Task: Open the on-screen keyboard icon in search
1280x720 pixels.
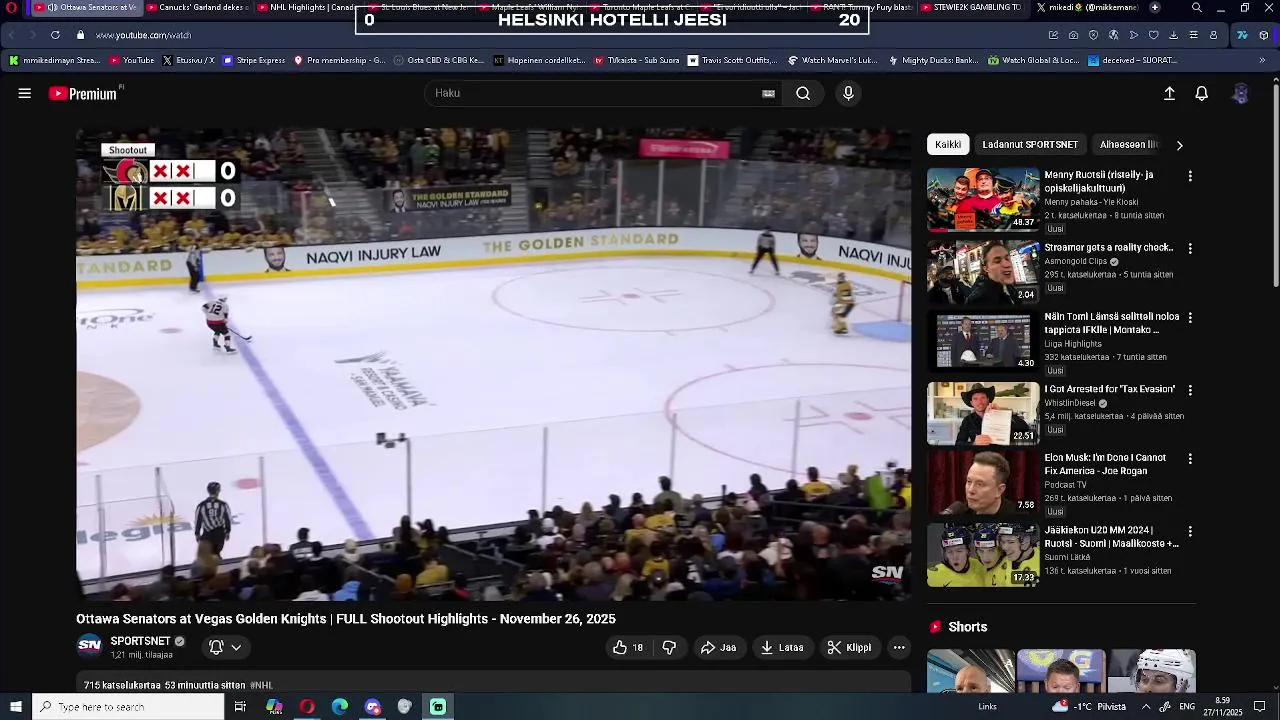Action: [768, 93]
